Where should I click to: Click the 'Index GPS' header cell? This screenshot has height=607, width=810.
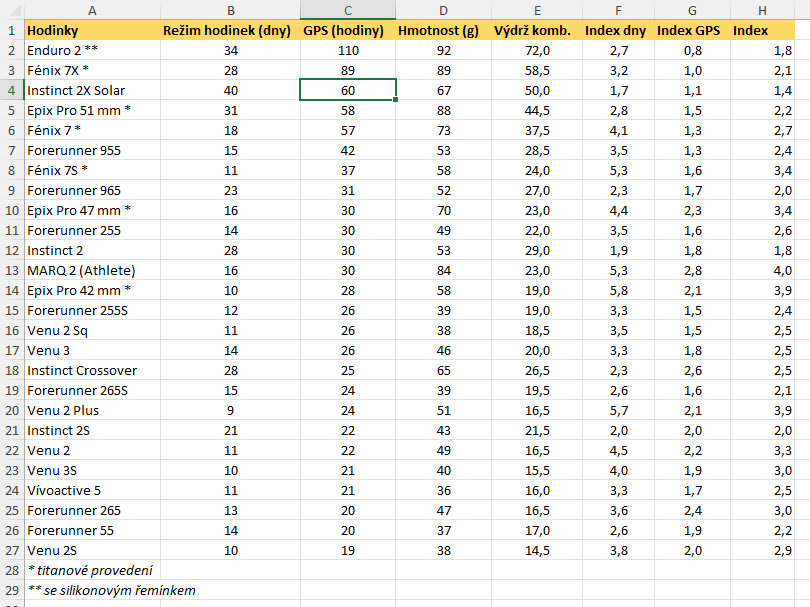693,30
